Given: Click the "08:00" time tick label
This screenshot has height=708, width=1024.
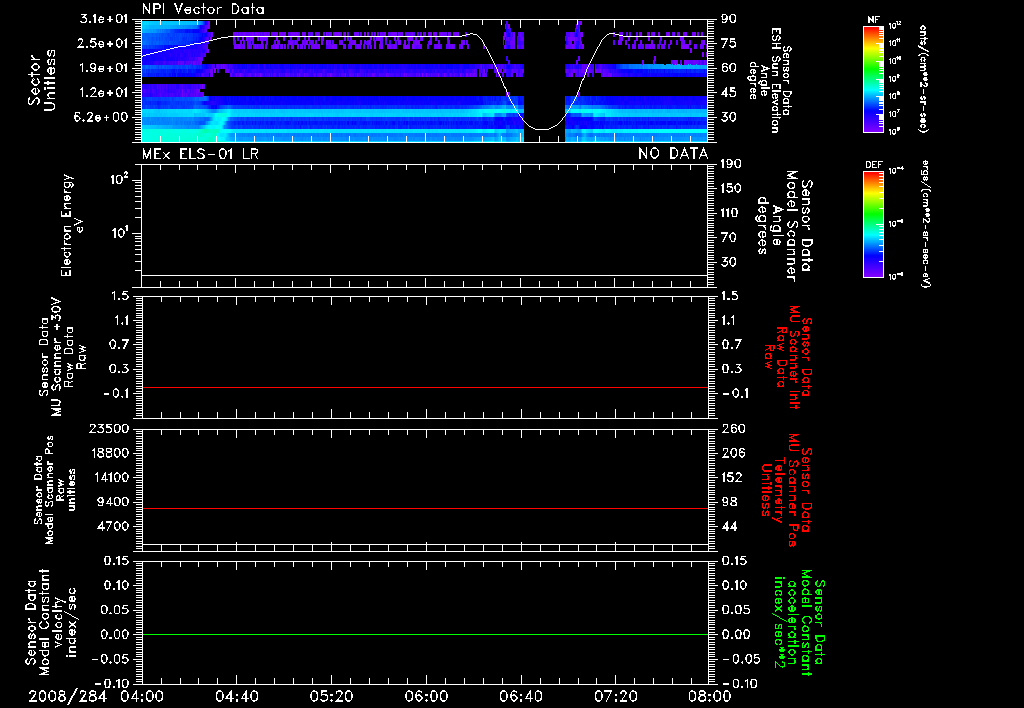Looking at the screenshot, I should pos(709,696).
